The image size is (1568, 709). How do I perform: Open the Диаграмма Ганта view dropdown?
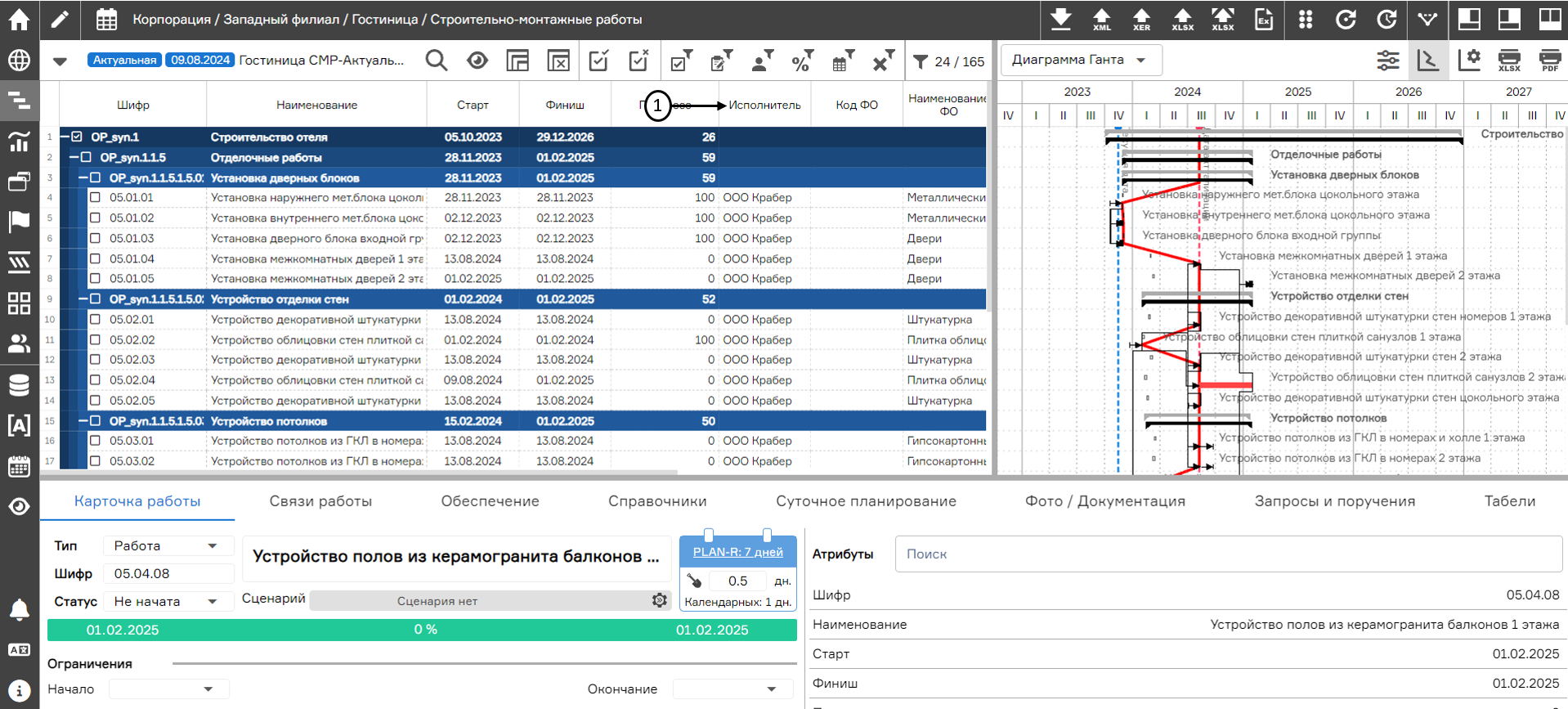(x=1081, y=60)
